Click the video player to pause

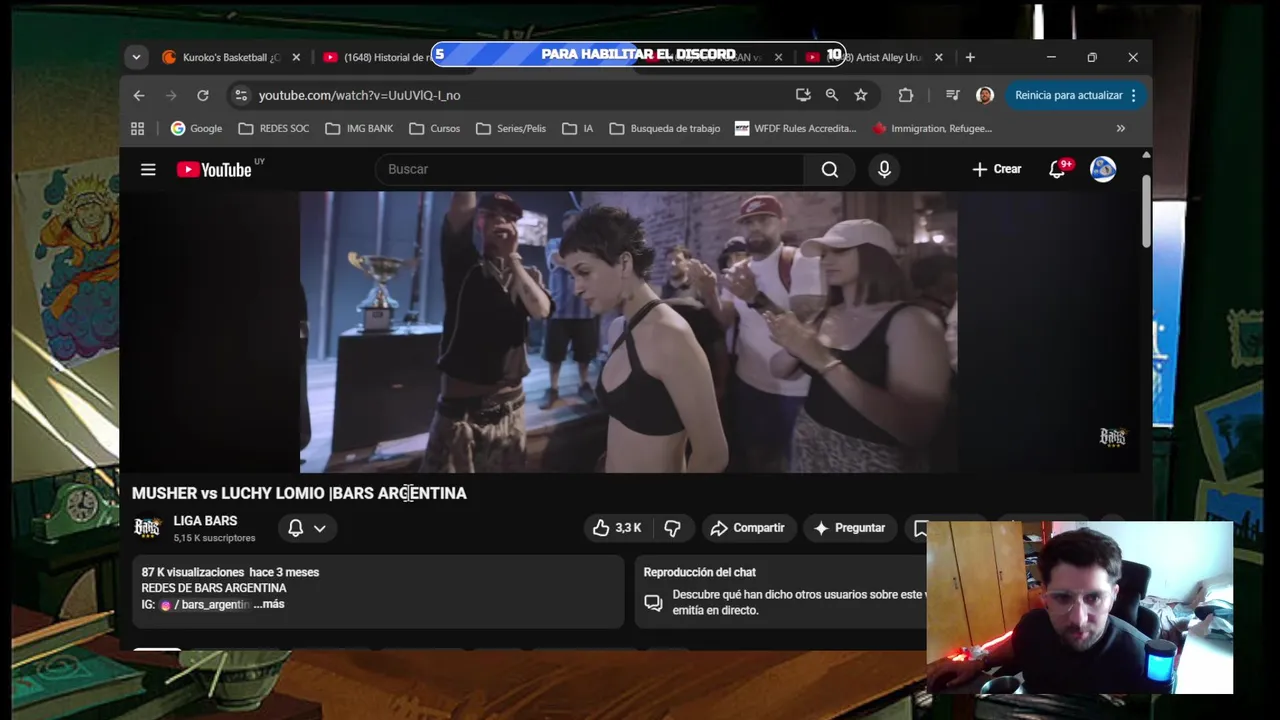tap(628, 332)
